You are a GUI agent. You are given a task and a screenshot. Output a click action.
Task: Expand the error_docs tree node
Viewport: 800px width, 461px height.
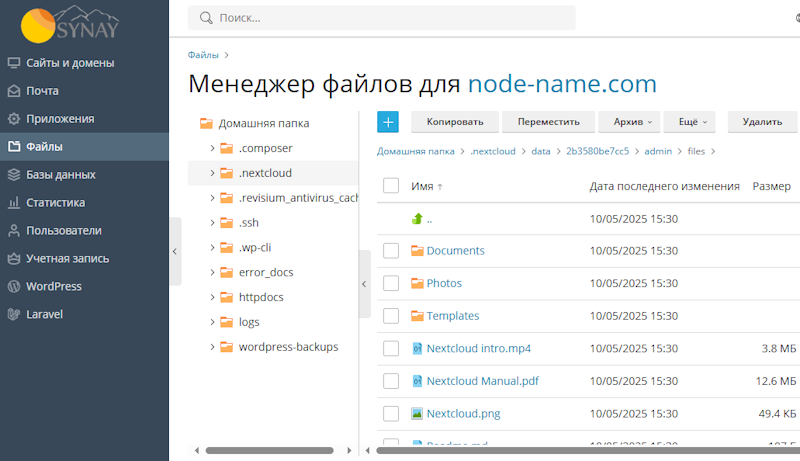click(212, 272)
